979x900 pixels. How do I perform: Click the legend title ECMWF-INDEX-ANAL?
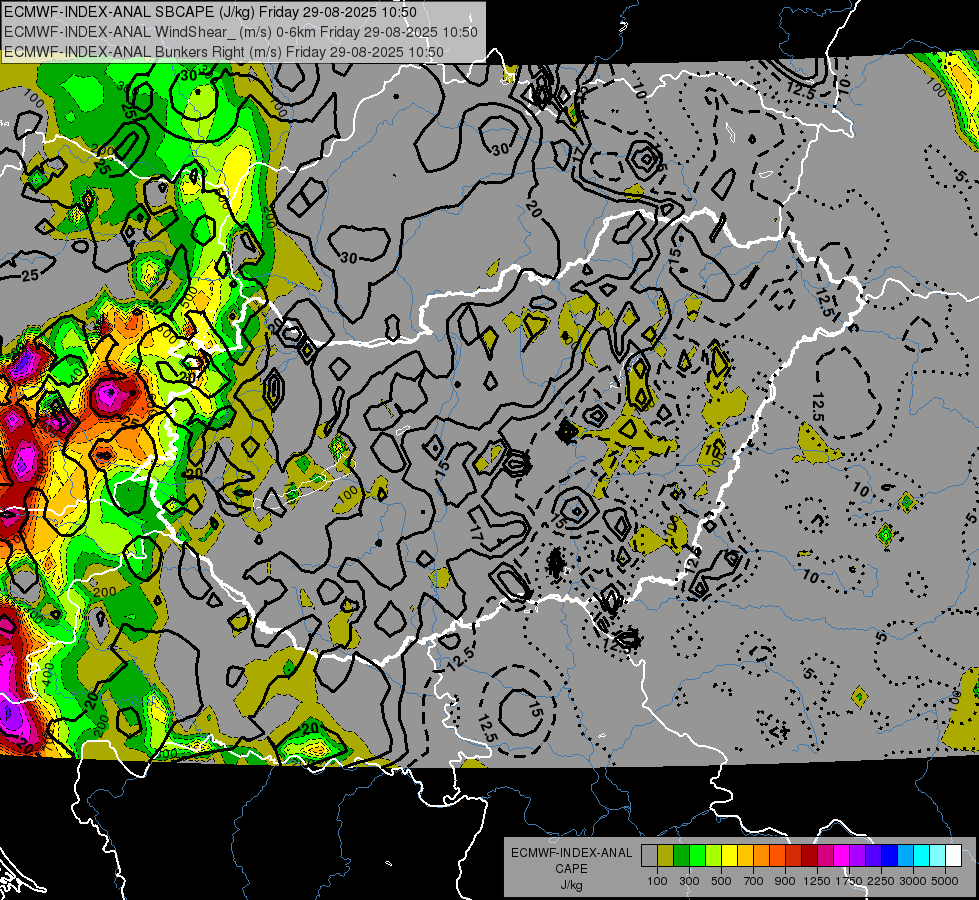tap(571, 853)
